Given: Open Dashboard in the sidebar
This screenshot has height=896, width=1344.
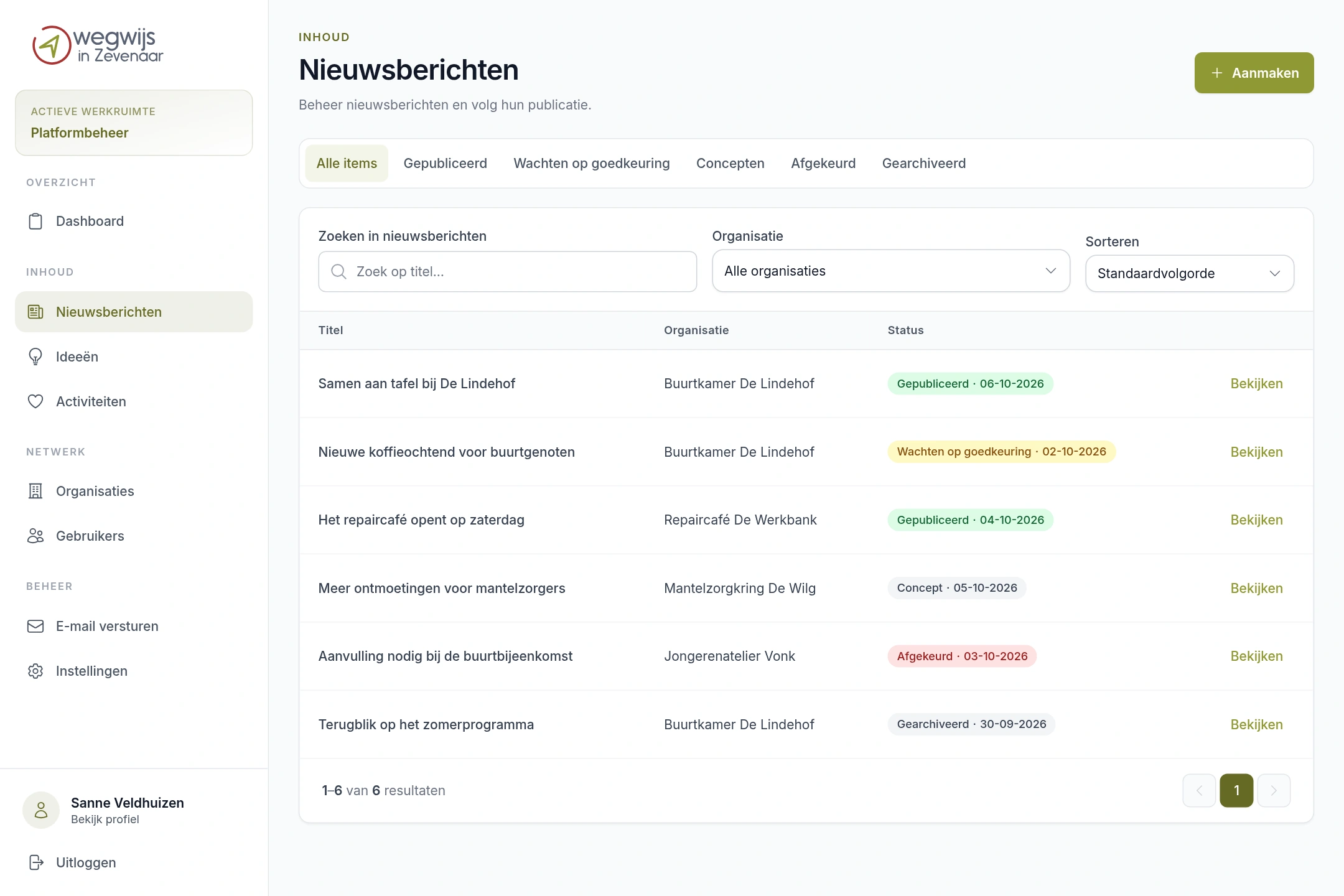Looking at the screenshot, I should click(134, 222).
